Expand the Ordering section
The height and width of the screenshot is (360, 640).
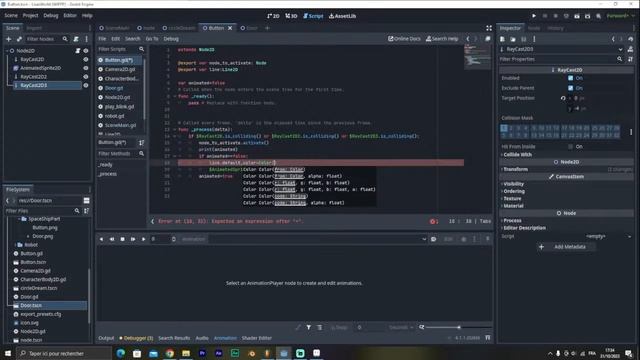[x=513, y=191]
